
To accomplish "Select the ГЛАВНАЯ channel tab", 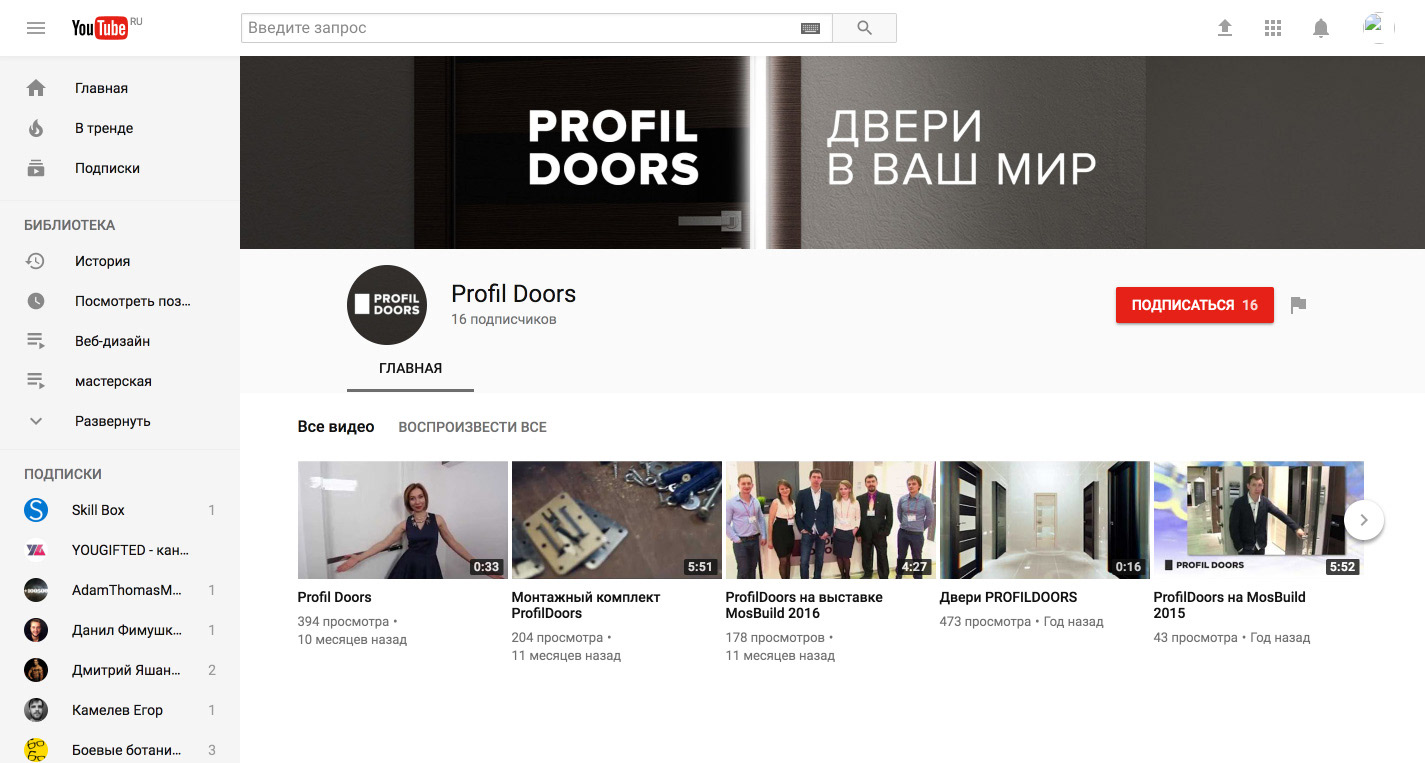I will pos(410,368).
